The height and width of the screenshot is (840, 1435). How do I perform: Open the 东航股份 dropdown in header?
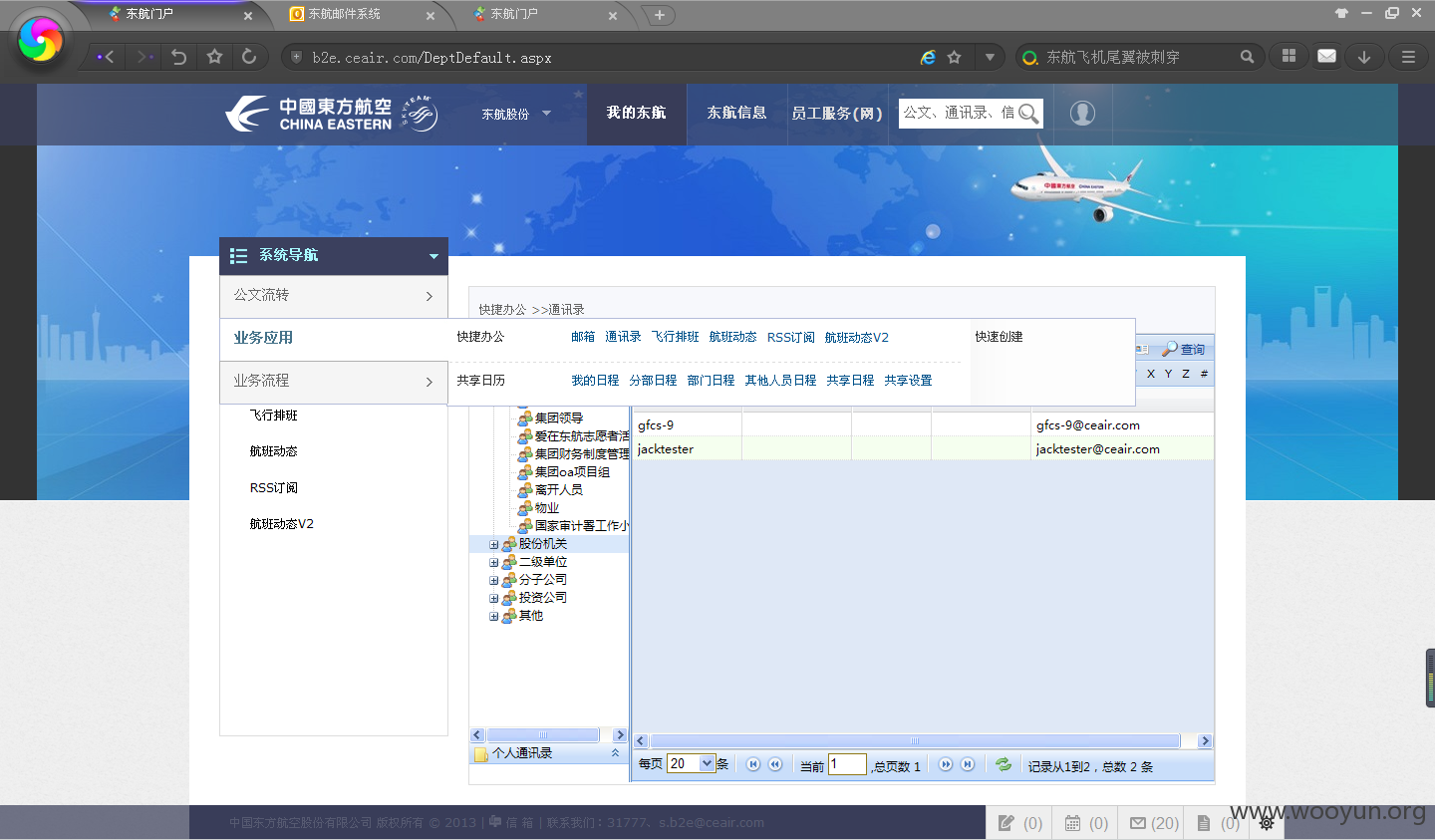pyautogui.click(x=516, y=114)
